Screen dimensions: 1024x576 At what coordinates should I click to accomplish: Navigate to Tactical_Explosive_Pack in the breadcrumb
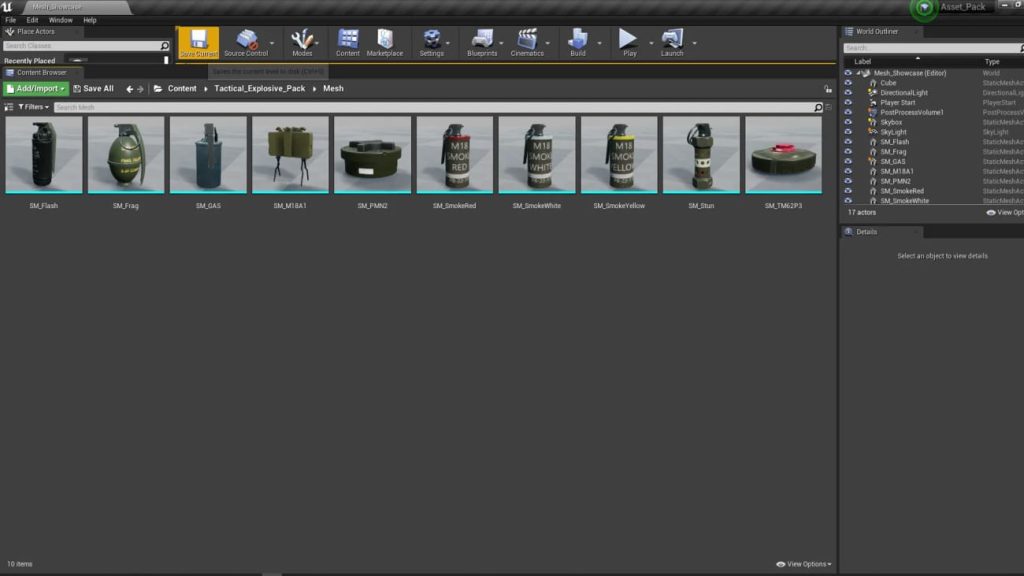(259, 89)
